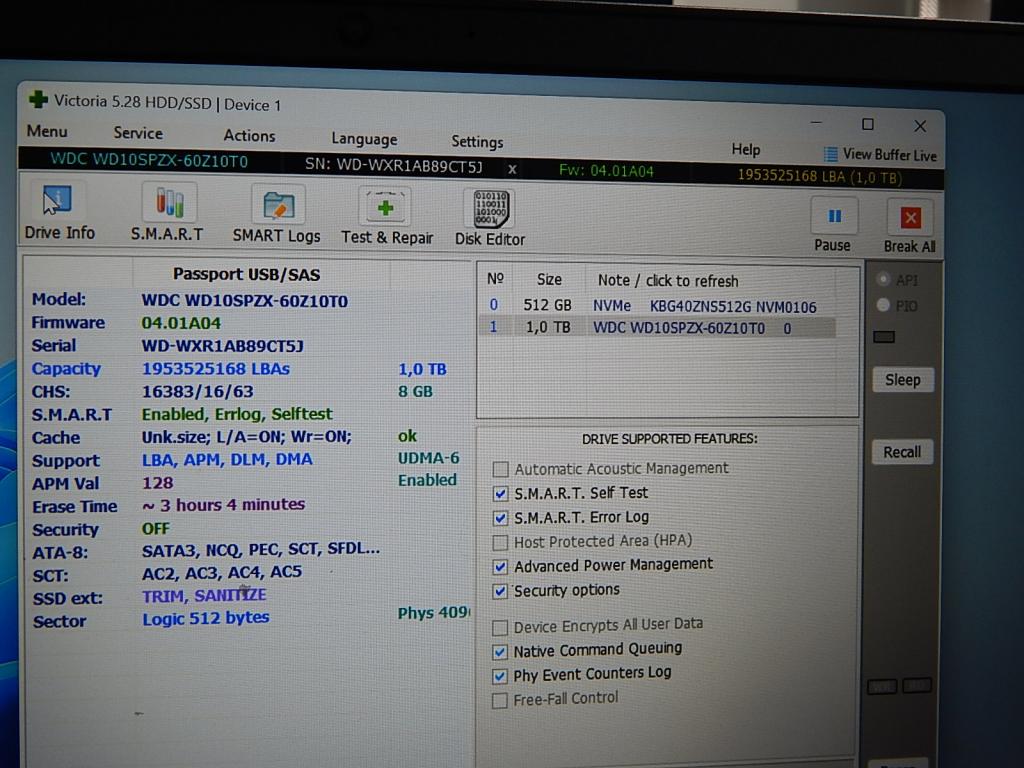Open the Menu menu
This screenshot has height=768, width=1024.
47,131
